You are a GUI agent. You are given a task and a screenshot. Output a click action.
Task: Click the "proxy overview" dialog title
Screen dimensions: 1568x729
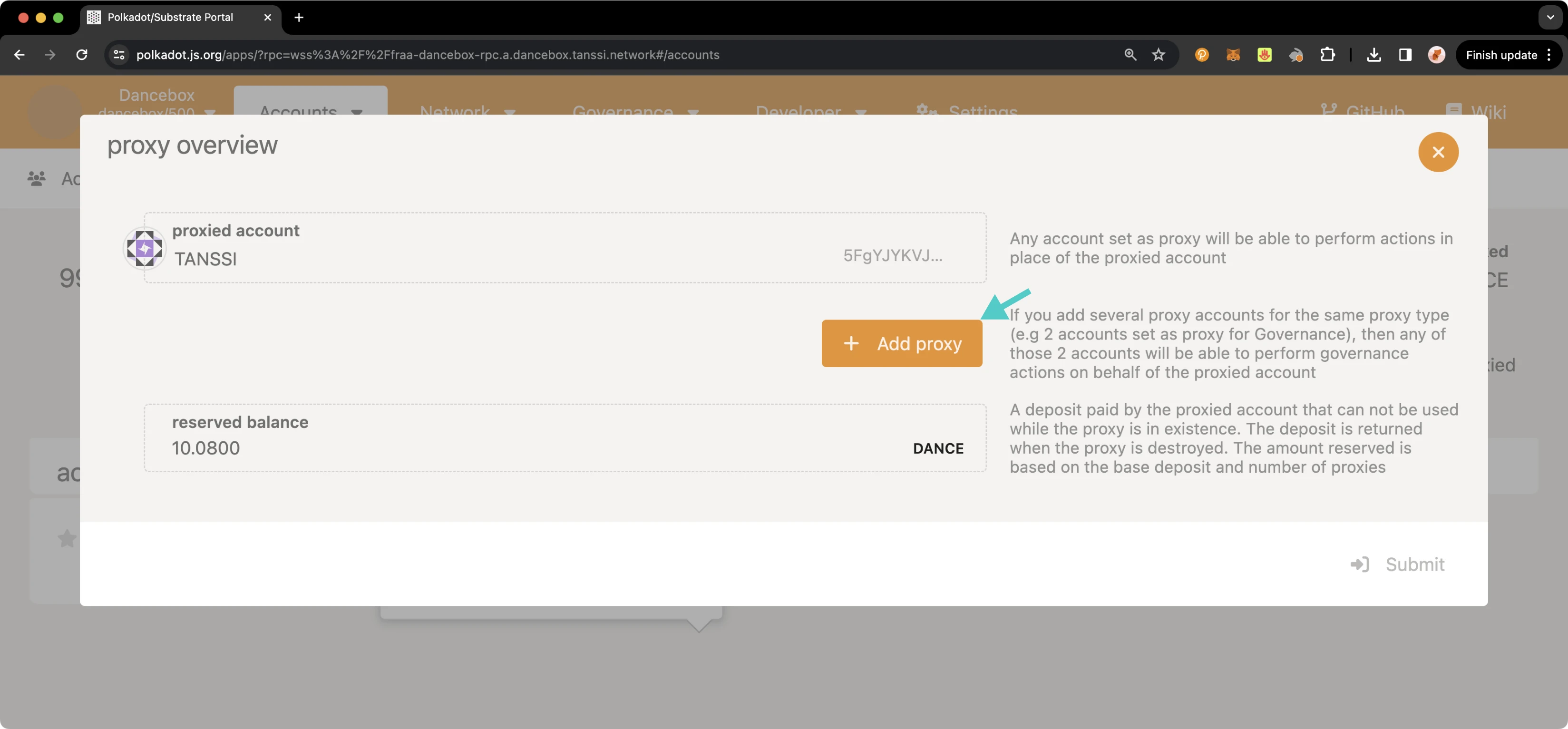pos(192,146)
